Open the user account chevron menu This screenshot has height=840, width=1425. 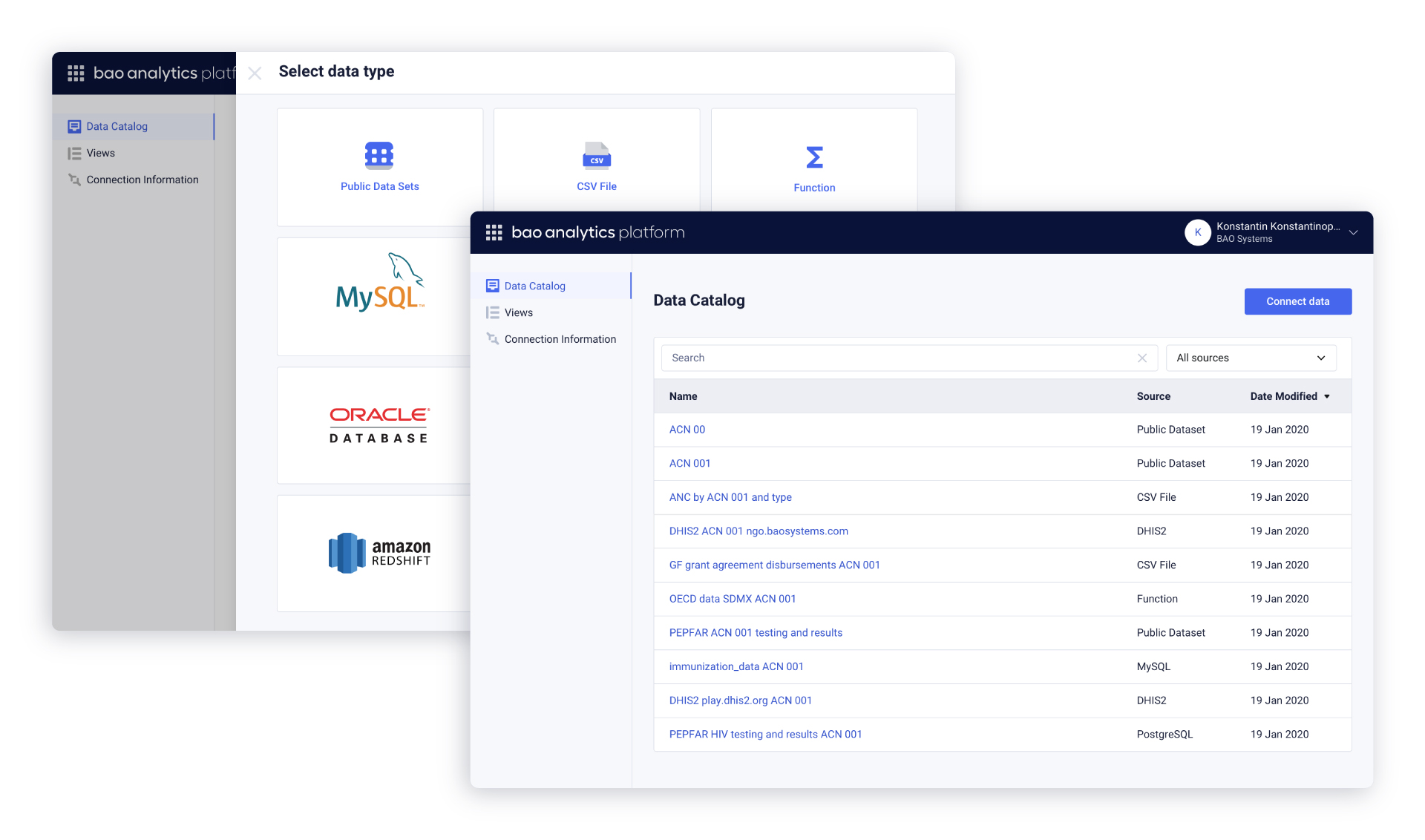click(x=1353, y=233)
